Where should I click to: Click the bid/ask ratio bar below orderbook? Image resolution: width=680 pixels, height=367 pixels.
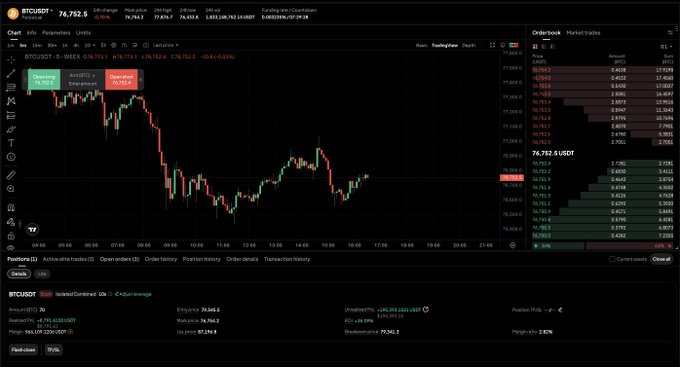click(x=603, y=246)
